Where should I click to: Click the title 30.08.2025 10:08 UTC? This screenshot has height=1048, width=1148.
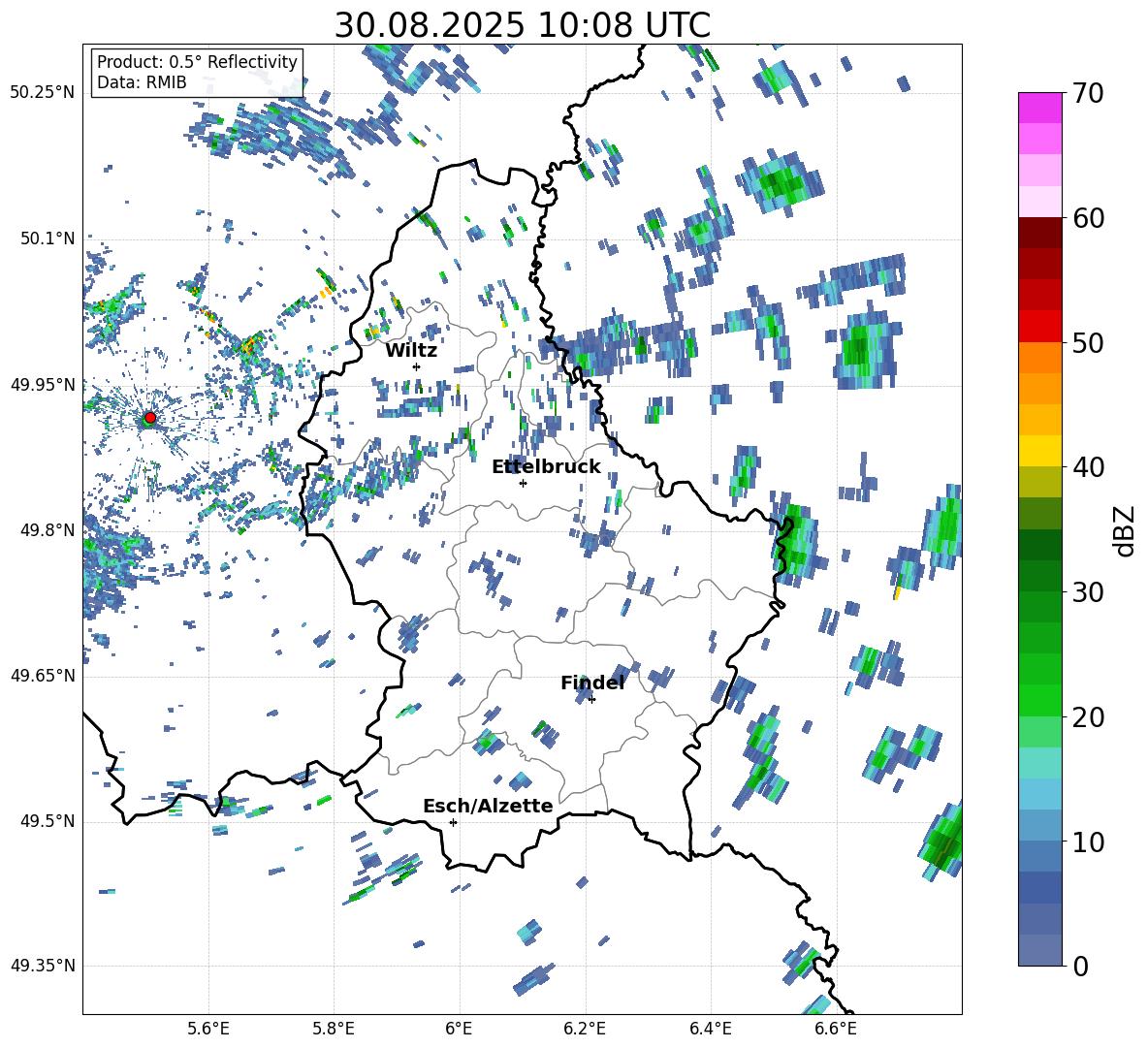tap(522, 25)
